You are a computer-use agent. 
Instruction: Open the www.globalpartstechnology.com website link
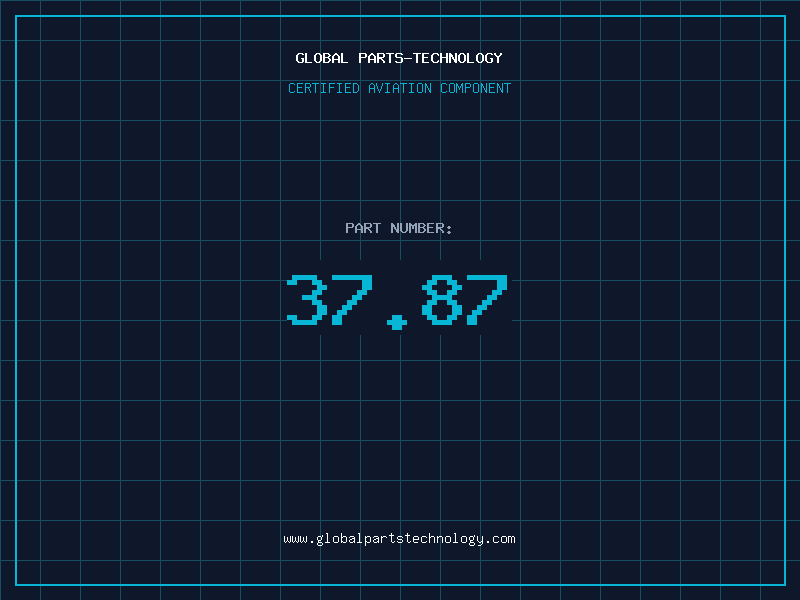[x=399, y=539]
